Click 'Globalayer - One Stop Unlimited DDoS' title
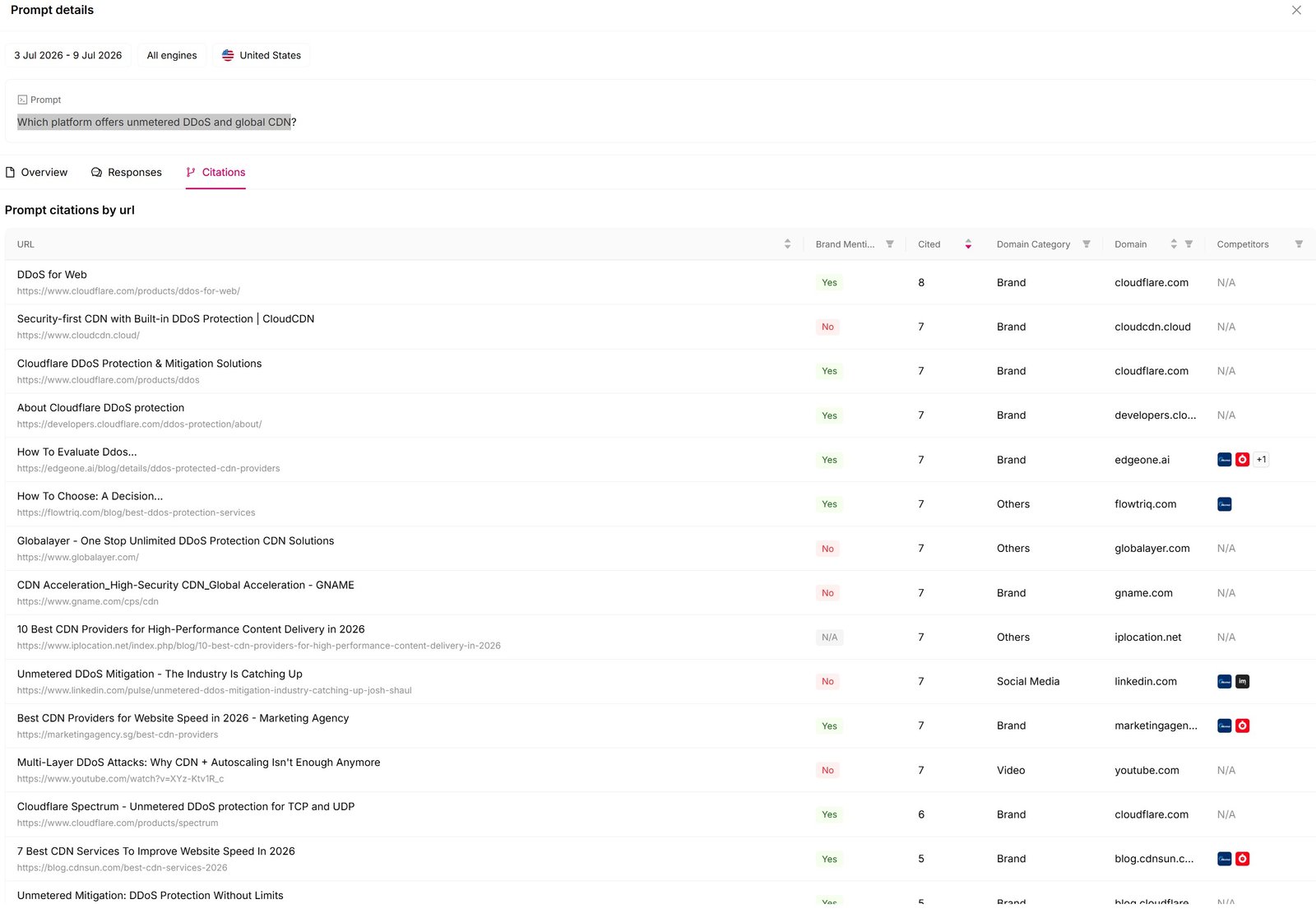The image size is (1316, 918). [175, 541]
